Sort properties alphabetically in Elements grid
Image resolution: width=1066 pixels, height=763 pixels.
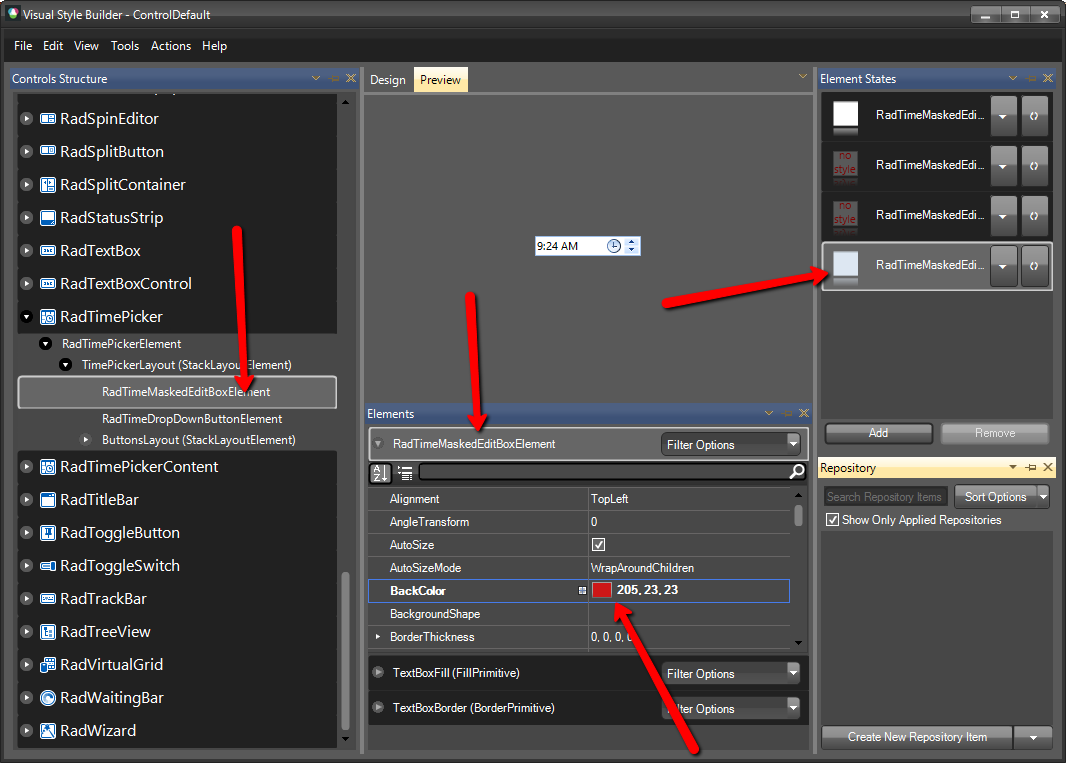pos(381,473)
